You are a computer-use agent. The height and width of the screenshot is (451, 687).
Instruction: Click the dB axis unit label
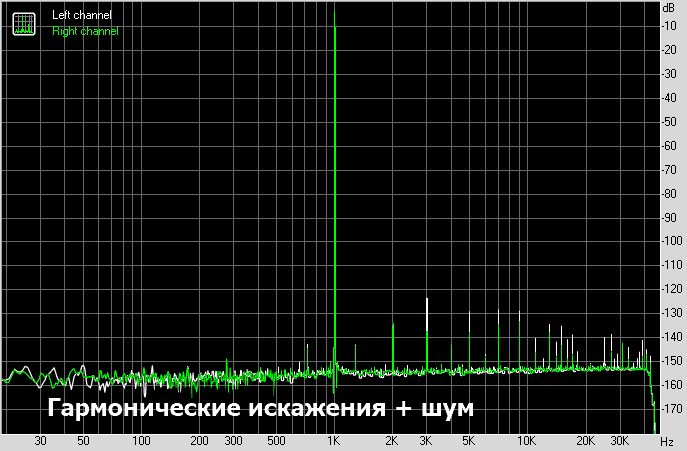tap(669, 8)
